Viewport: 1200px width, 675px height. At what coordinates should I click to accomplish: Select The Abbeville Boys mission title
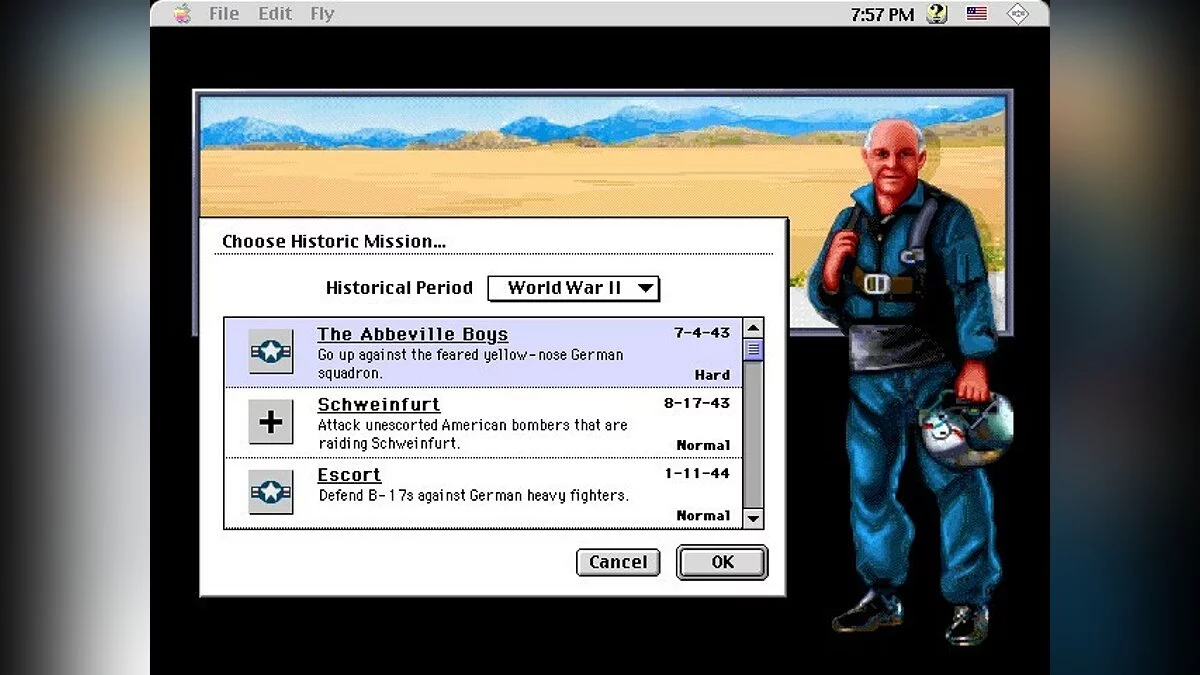click(x=412, y=334)
